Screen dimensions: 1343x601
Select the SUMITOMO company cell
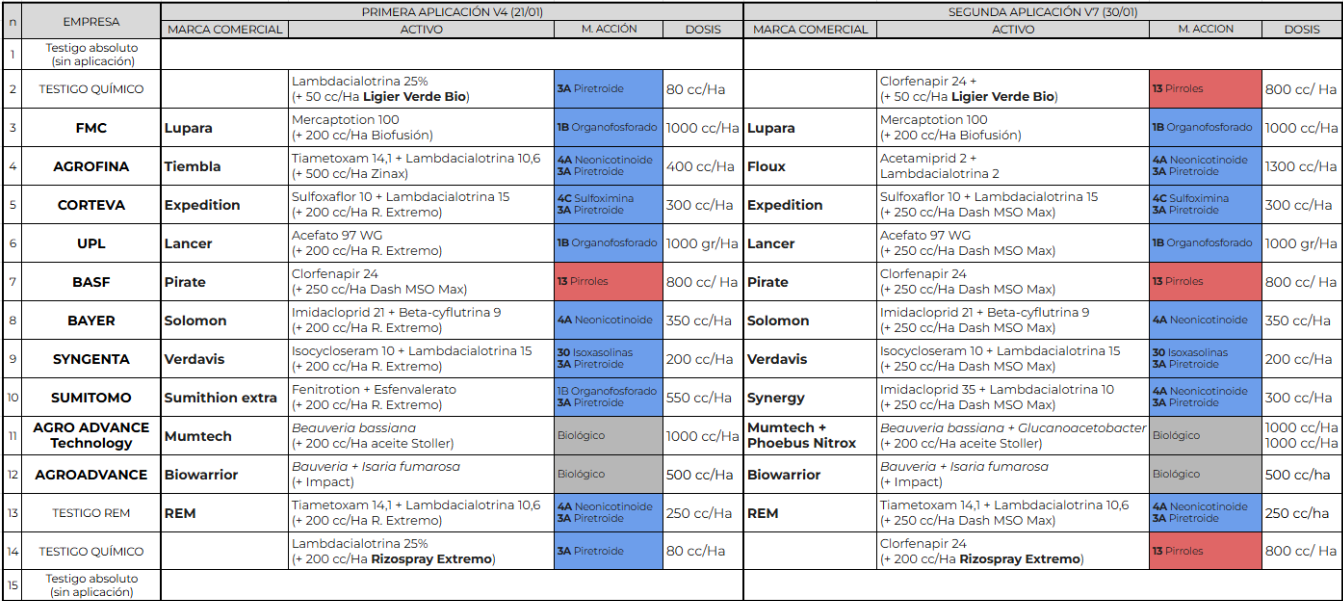tap(91, 398)
